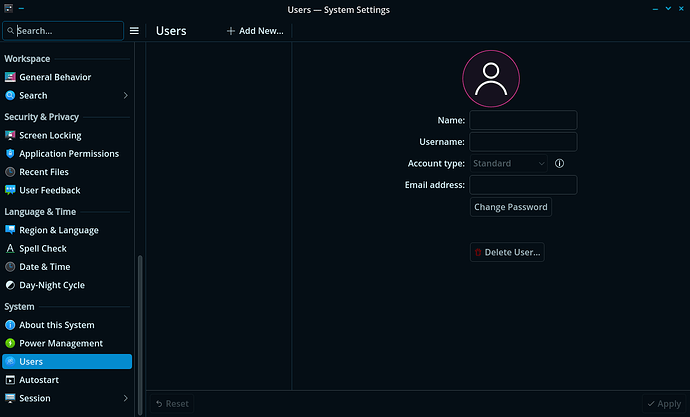
Task: Click into the Username field
Action: click(x=523, y=142)
